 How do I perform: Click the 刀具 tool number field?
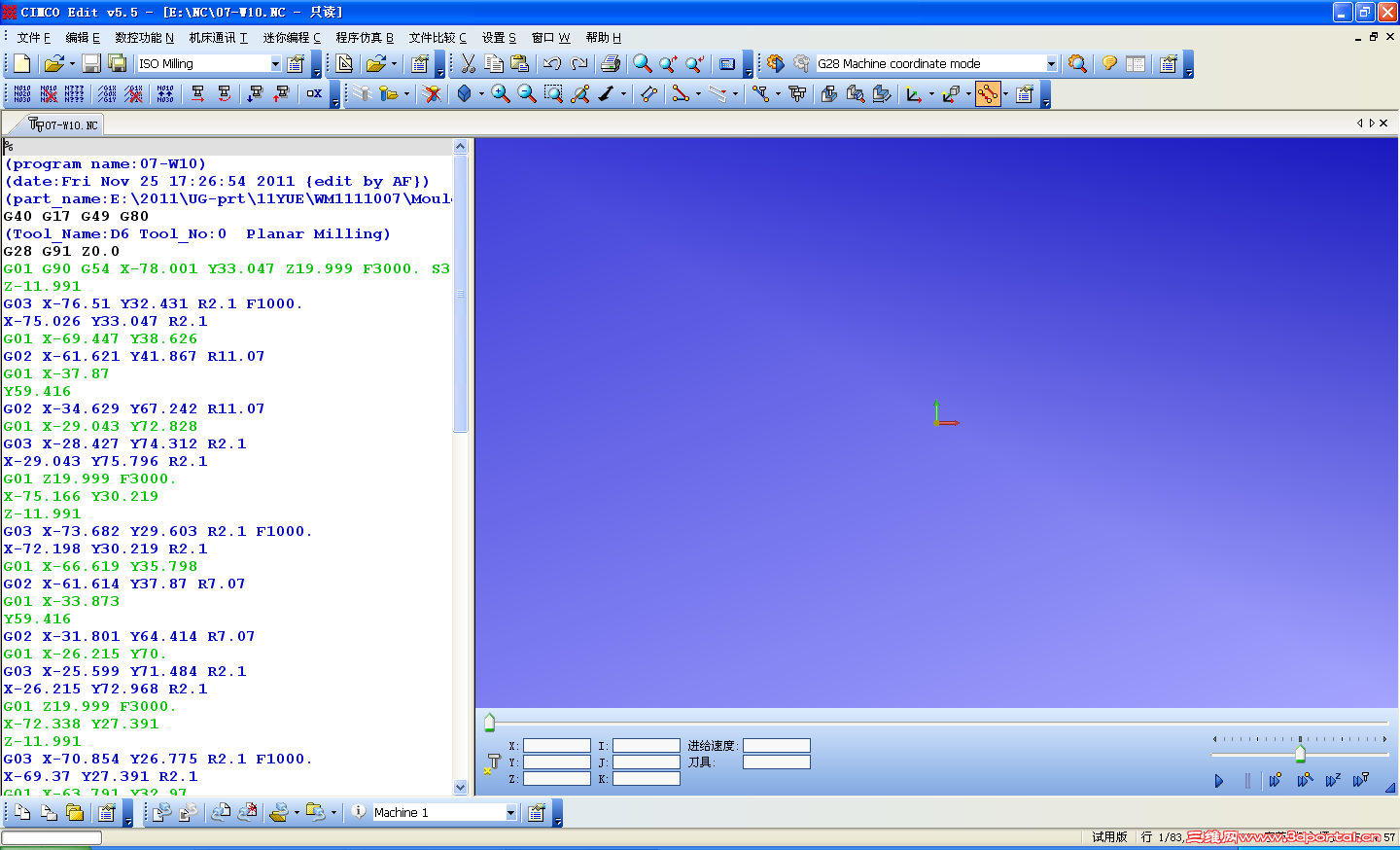[777, 762]
